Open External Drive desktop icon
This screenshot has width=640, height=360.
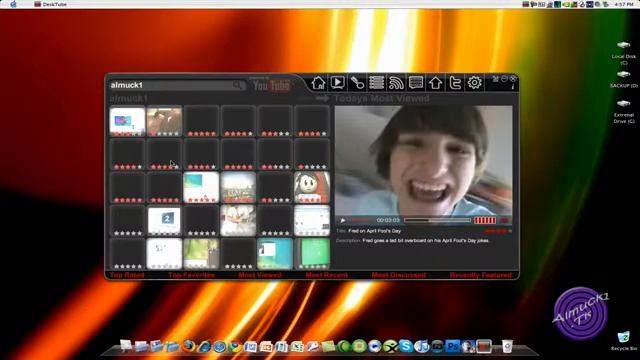tap(624, 112)
